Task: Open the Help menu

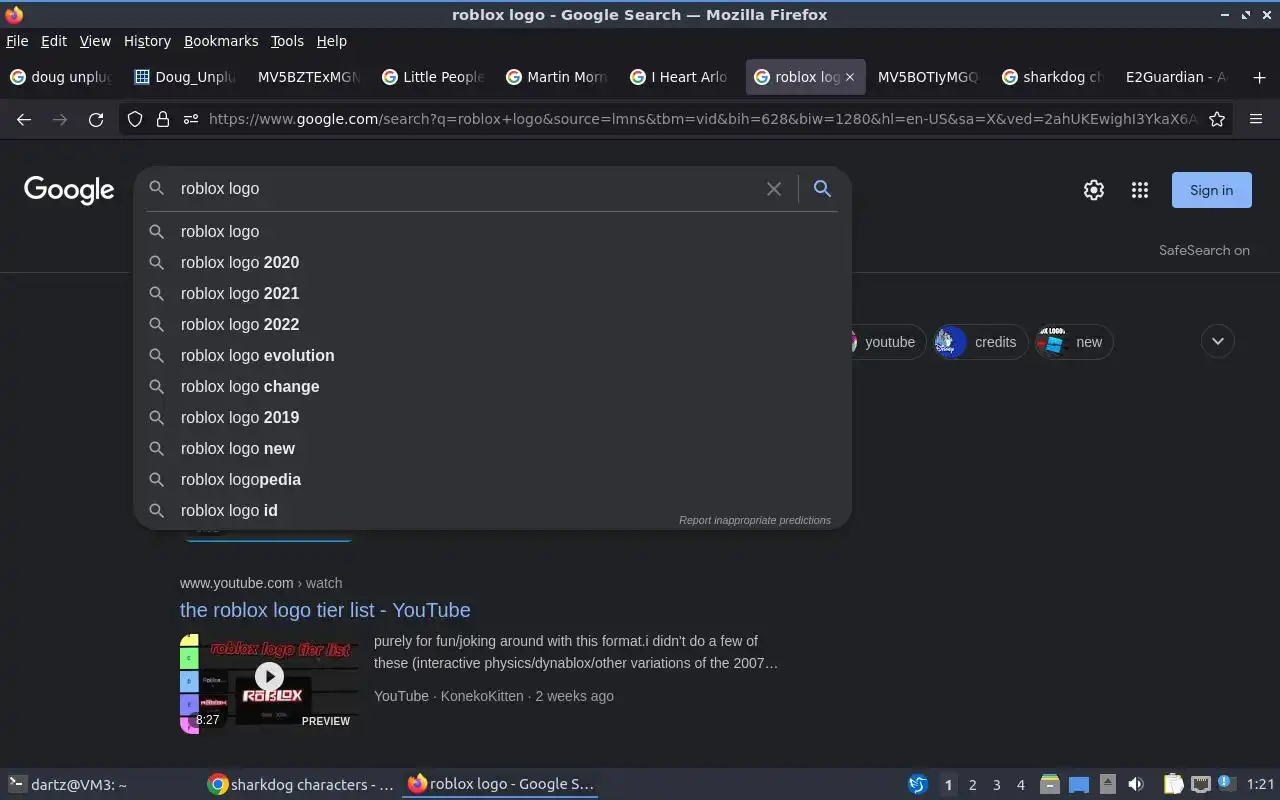Action: pyautogui.click(x=331, y=41)
